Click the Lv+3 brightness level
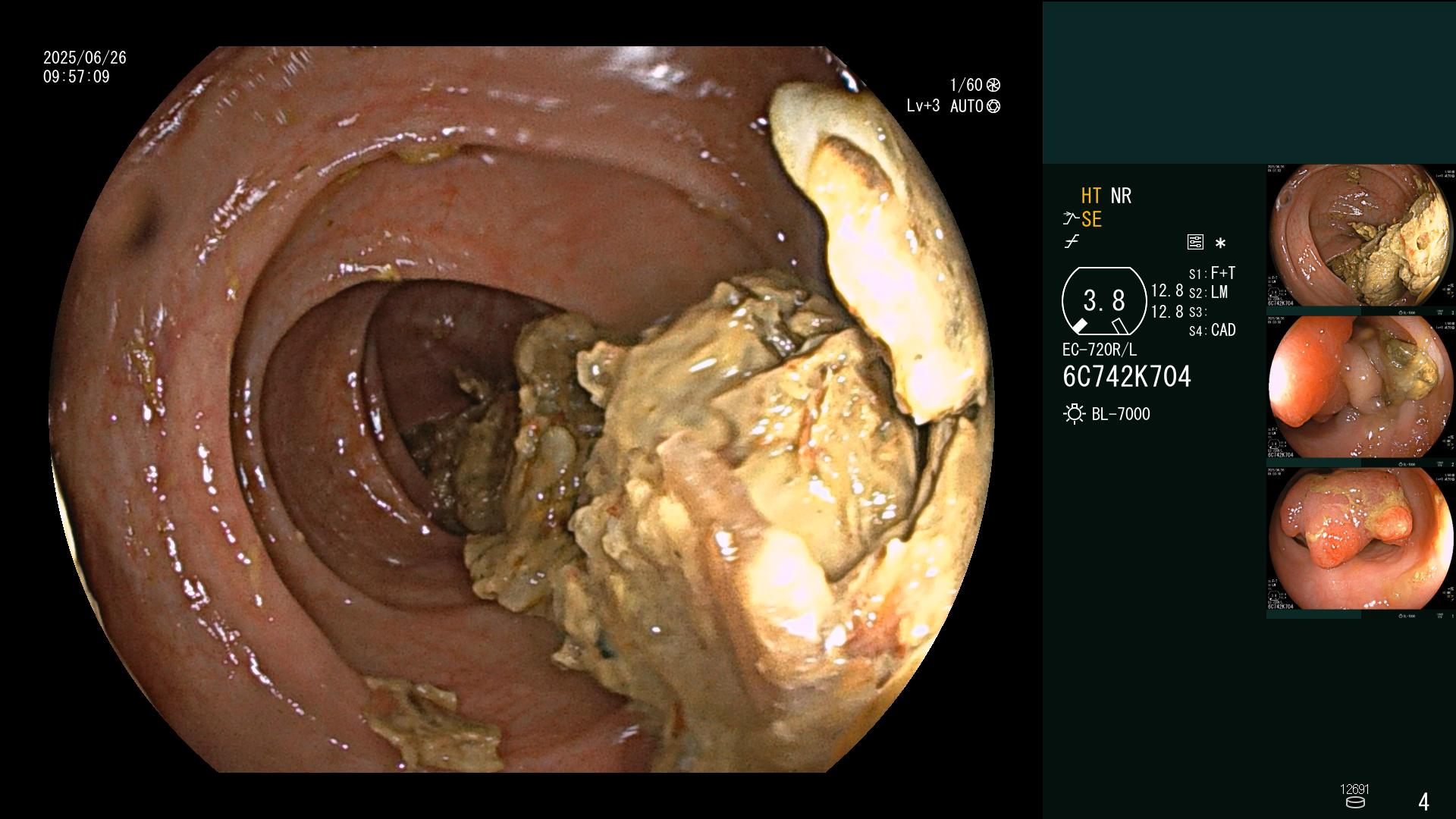The height and width of the screenshot is (819, 1456). 923,106
